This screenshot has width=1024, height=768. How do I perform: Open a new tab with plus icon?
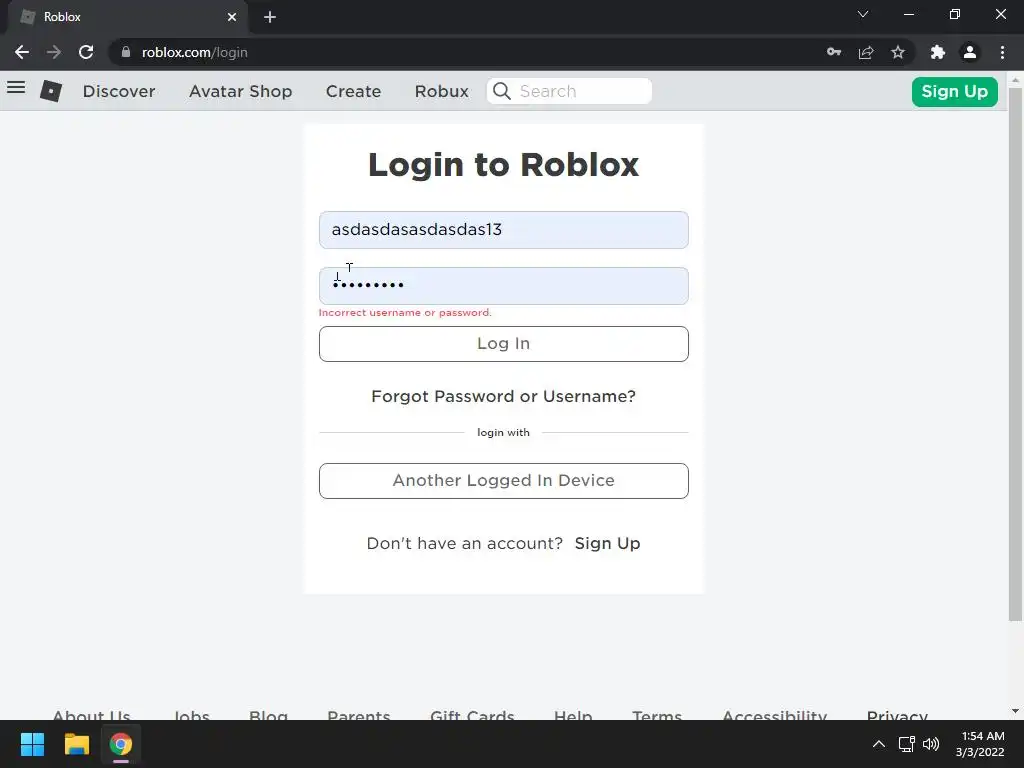(x=270, y=17)
